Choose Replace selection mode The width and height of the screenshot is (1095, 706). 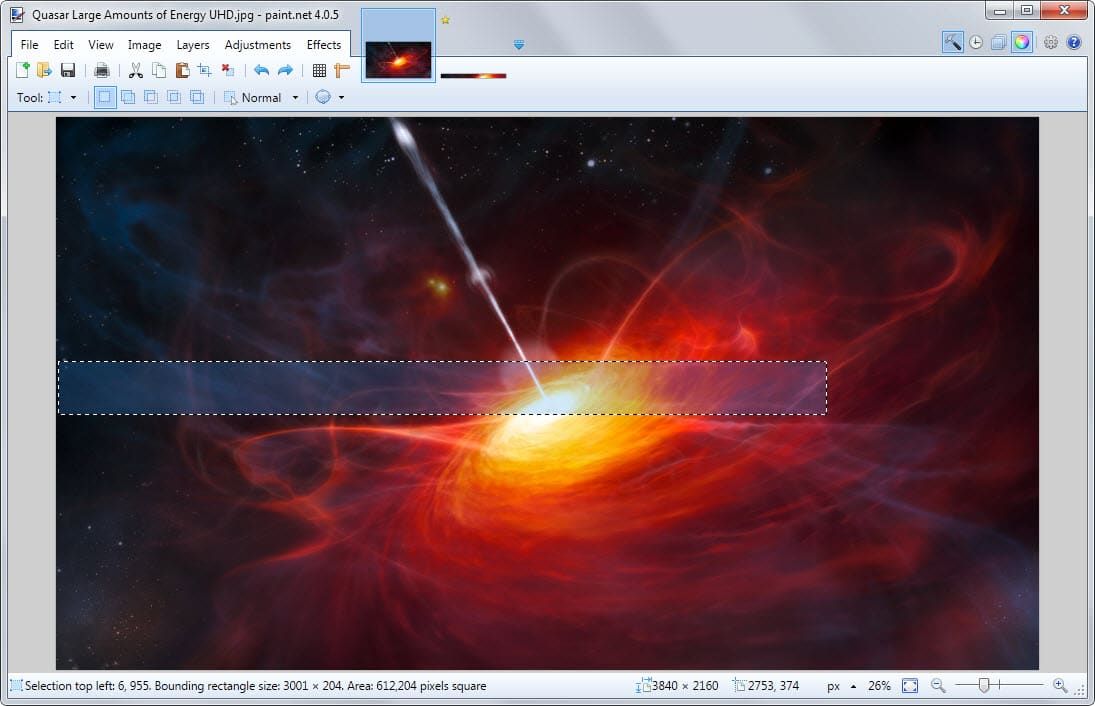[x=105, y=97]
